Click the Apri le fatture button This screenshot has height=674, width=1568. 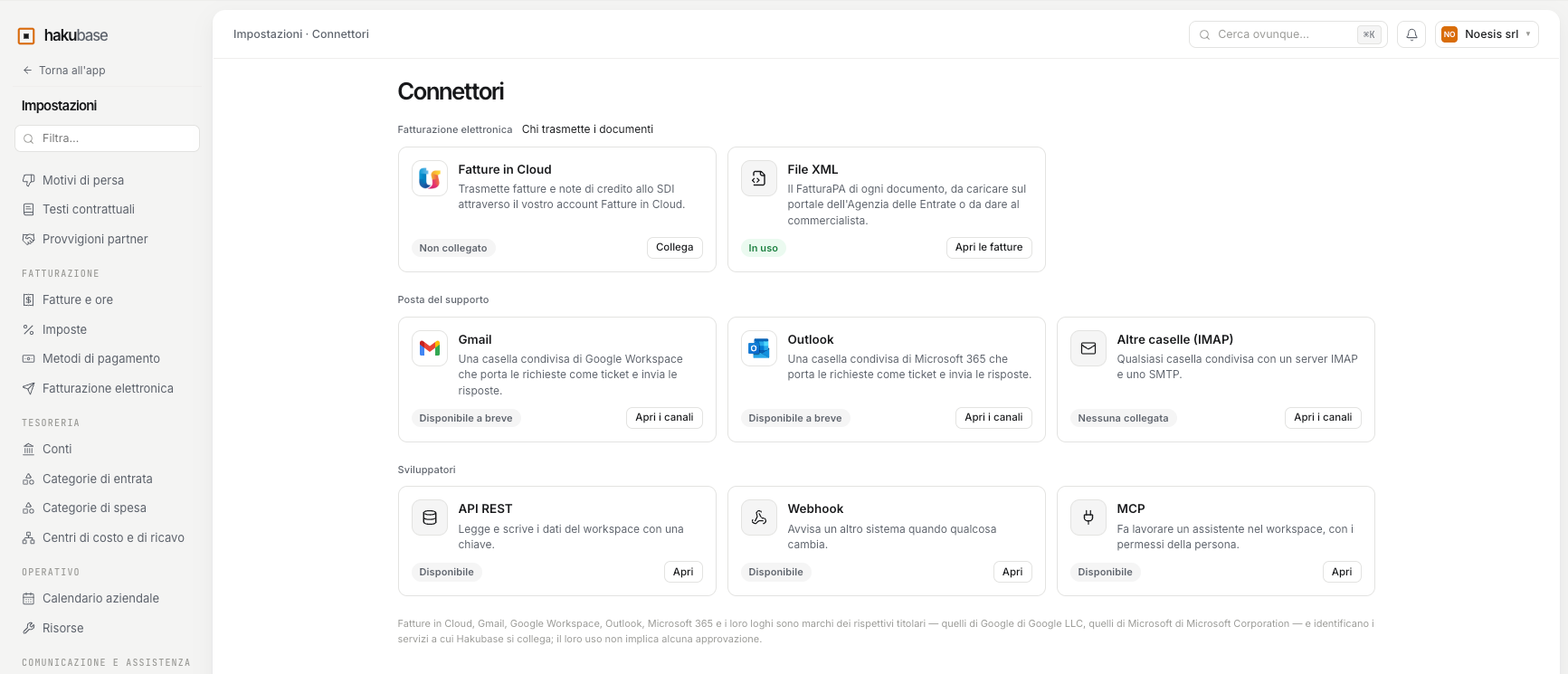989,247
